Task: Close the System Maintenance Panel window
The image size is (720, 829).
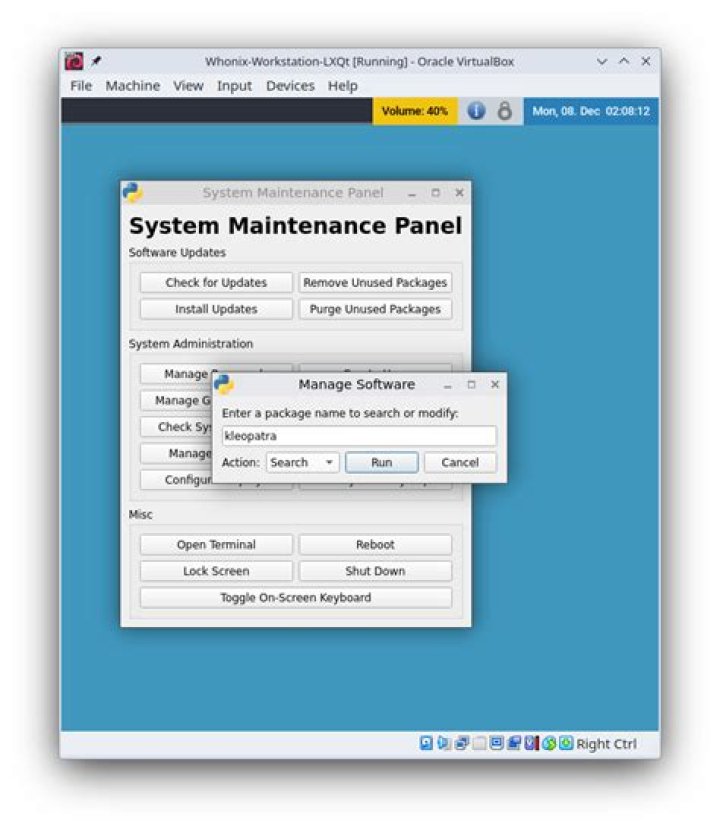Action: click(459, 193)
